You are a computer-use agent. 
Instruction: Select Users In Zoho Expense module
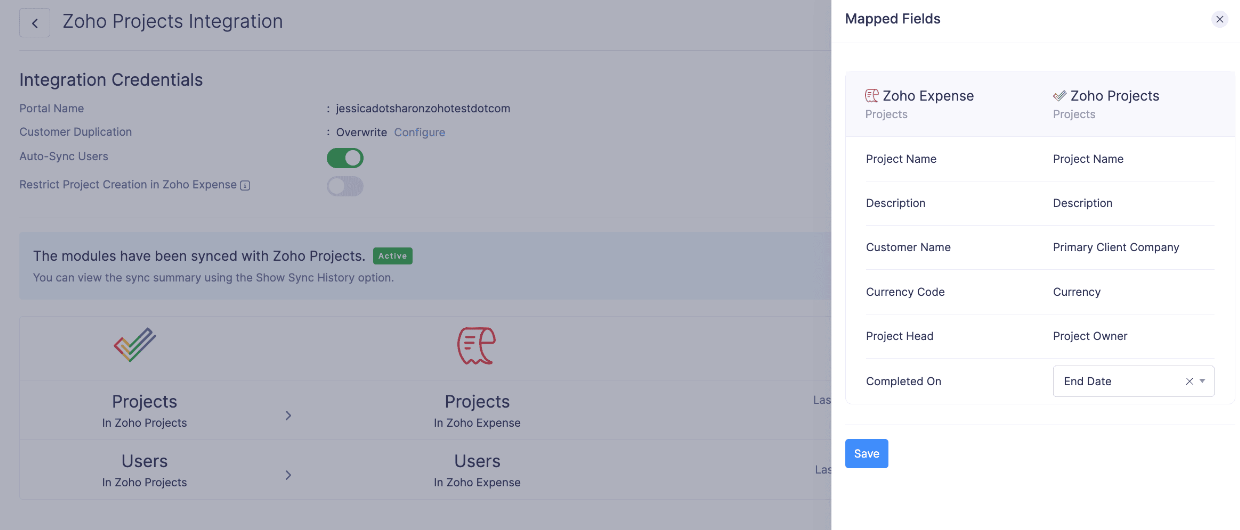pyautogui.click(x=477, y=470)
